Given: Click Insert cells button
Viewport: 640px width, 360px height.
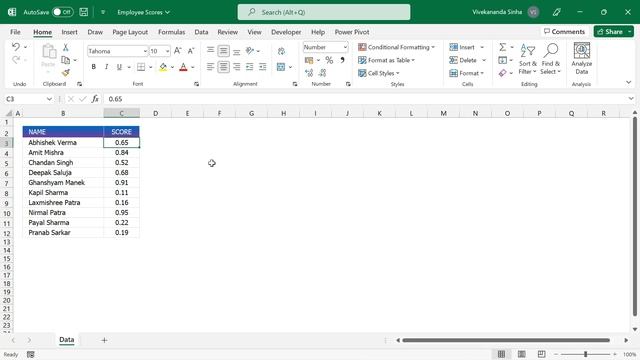Looking at the screenshot, I should coord(463,47).
